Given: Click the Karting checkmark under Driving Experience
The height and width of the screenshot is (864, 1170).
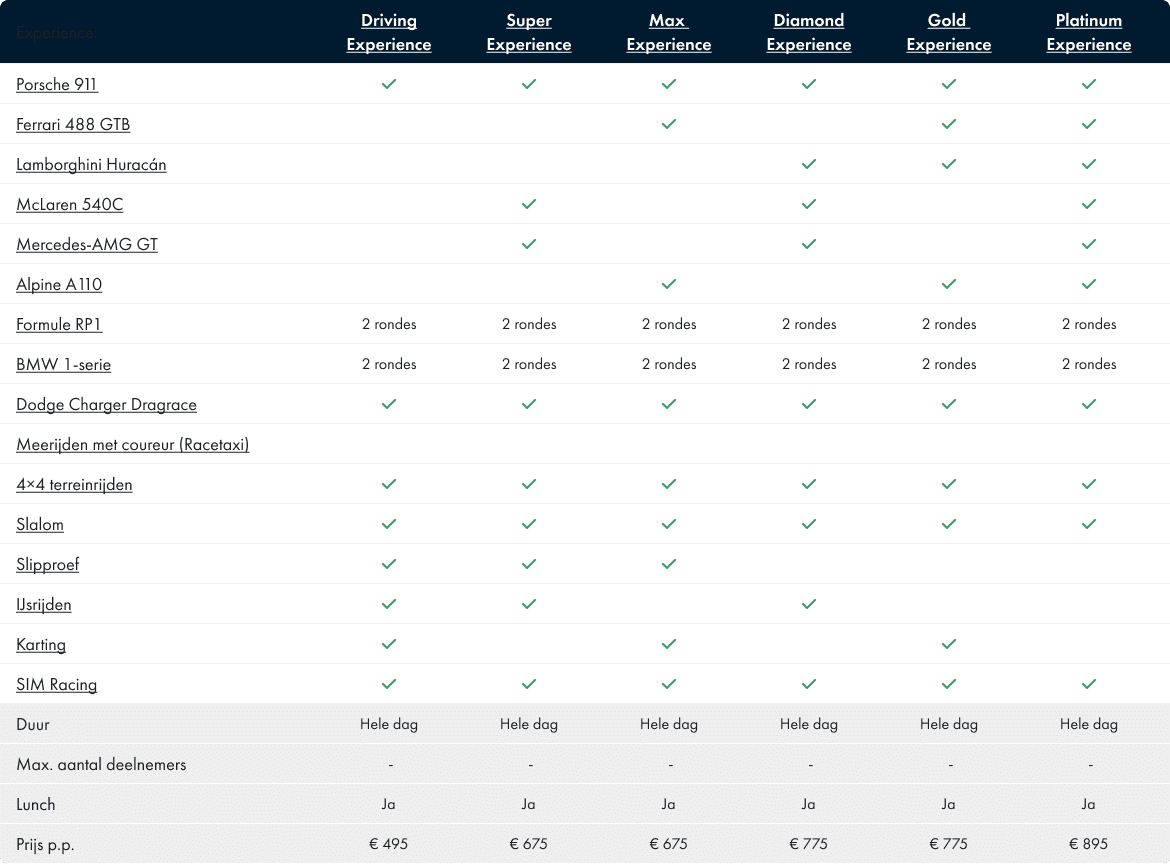Looking at the screenshot, I should click(x=389, y=644).
